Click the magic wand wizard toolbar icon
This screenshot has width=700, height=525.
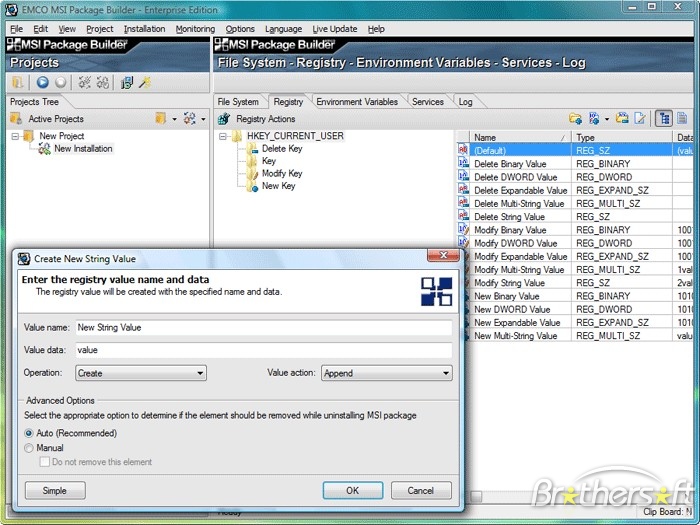click(145, 83)
